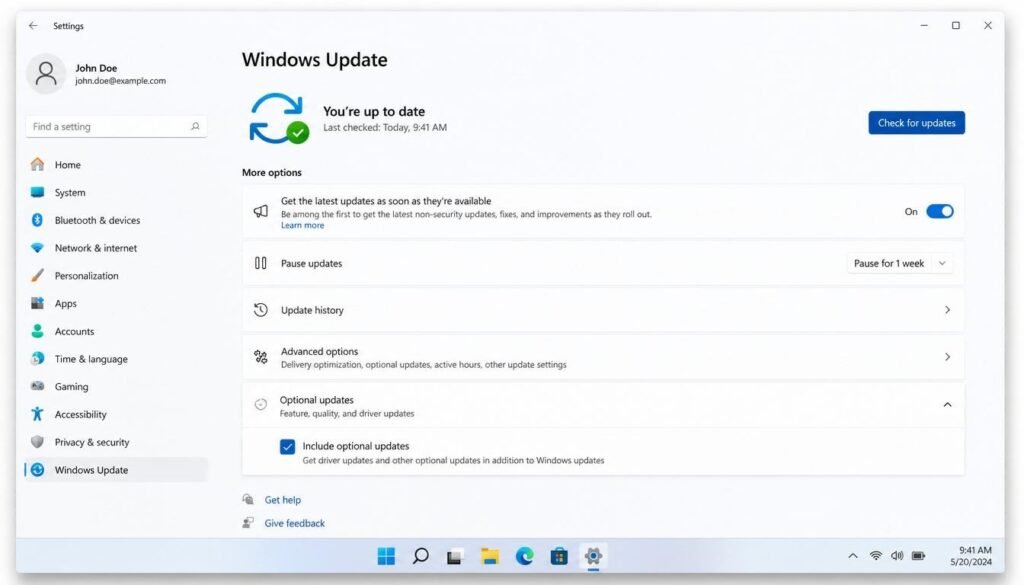
Task: Click the Windows Update sidebar icon
Action: (37, 469)
